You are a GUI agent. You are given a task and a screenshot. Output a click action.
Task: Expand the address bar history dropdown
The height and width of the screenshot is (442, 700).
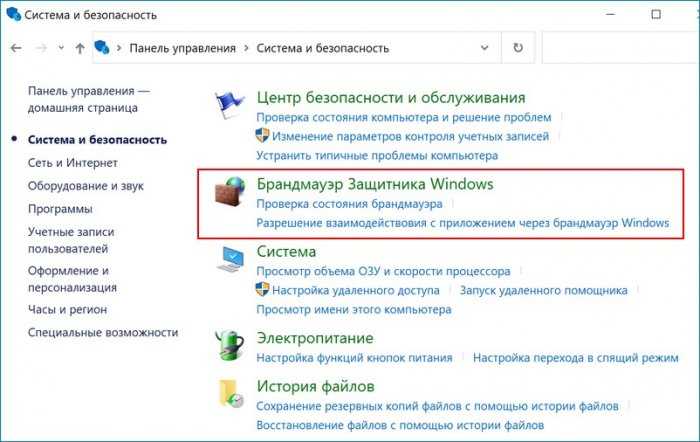click(484, 48)
